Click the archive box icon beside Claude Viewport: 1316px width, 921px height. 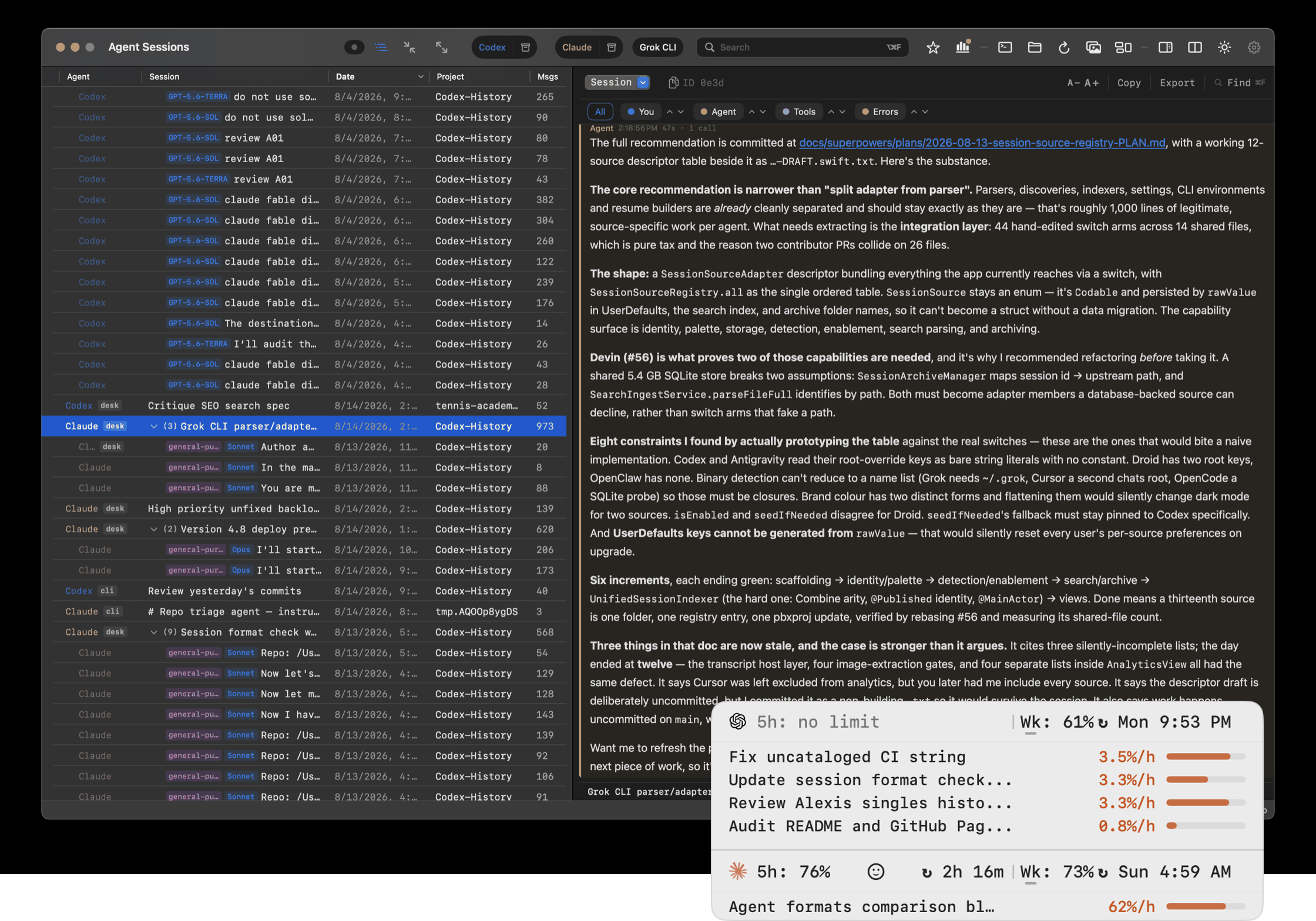612,47
